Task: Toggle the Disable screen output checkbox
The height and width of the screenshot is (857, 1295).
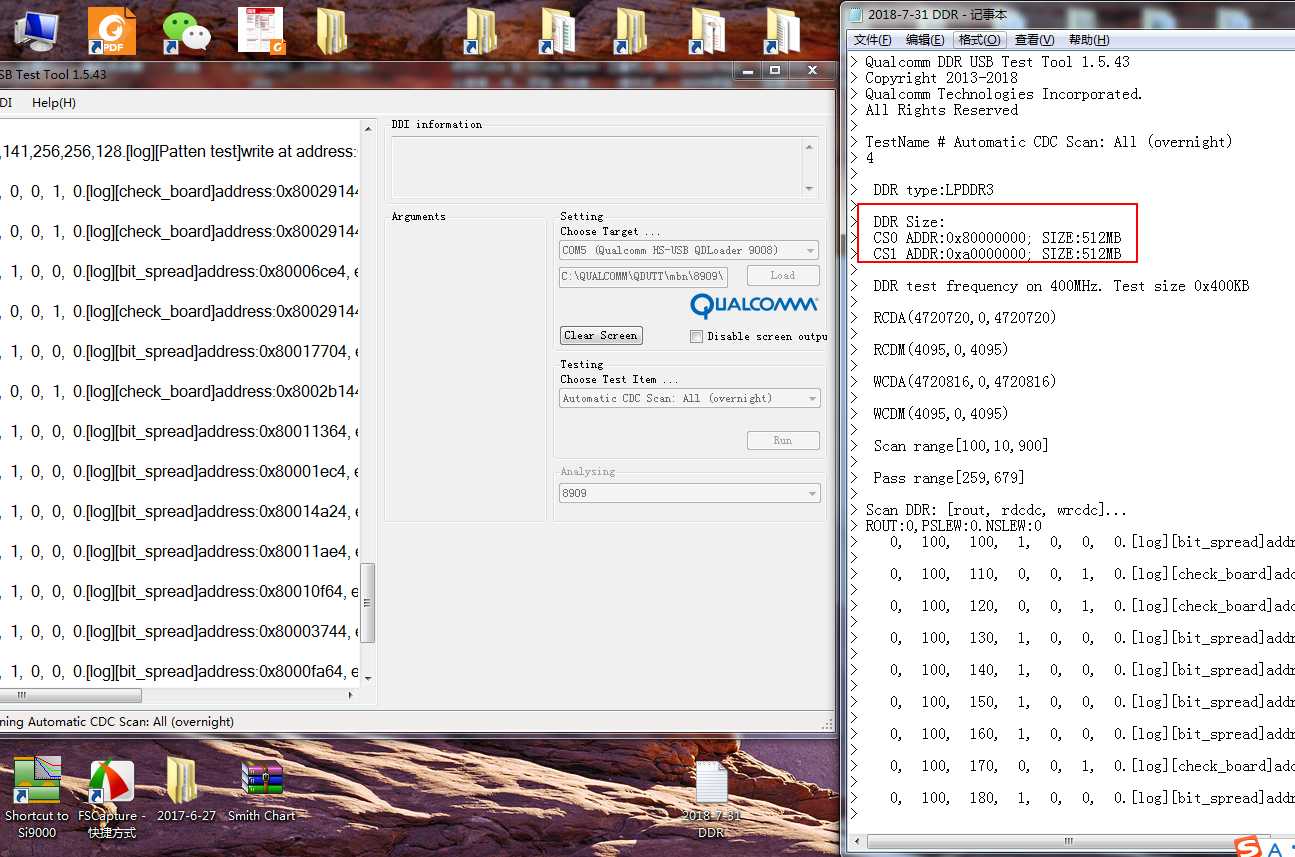Action: (x=696, y=336)
